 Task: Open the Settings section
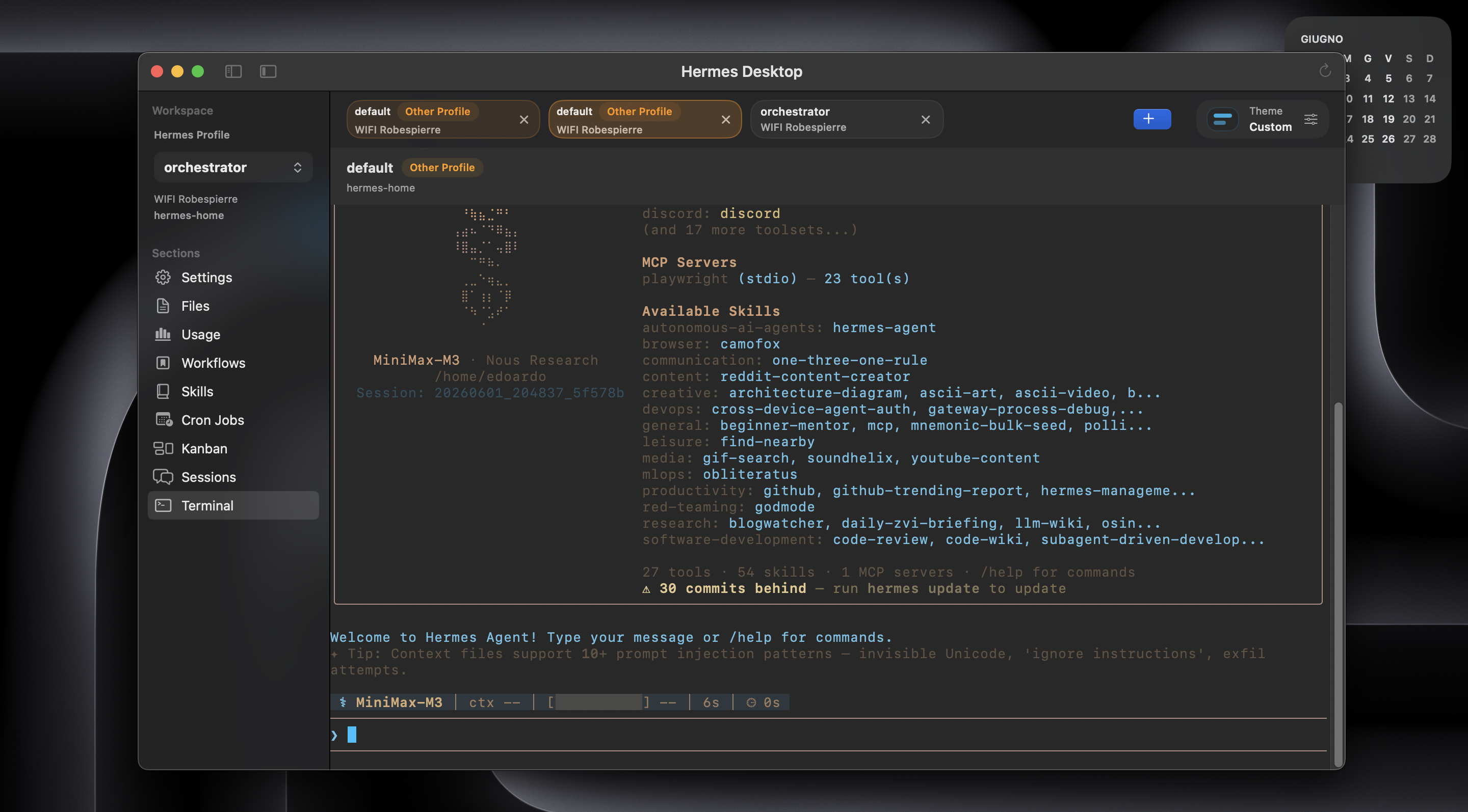(x=232, y=277)
